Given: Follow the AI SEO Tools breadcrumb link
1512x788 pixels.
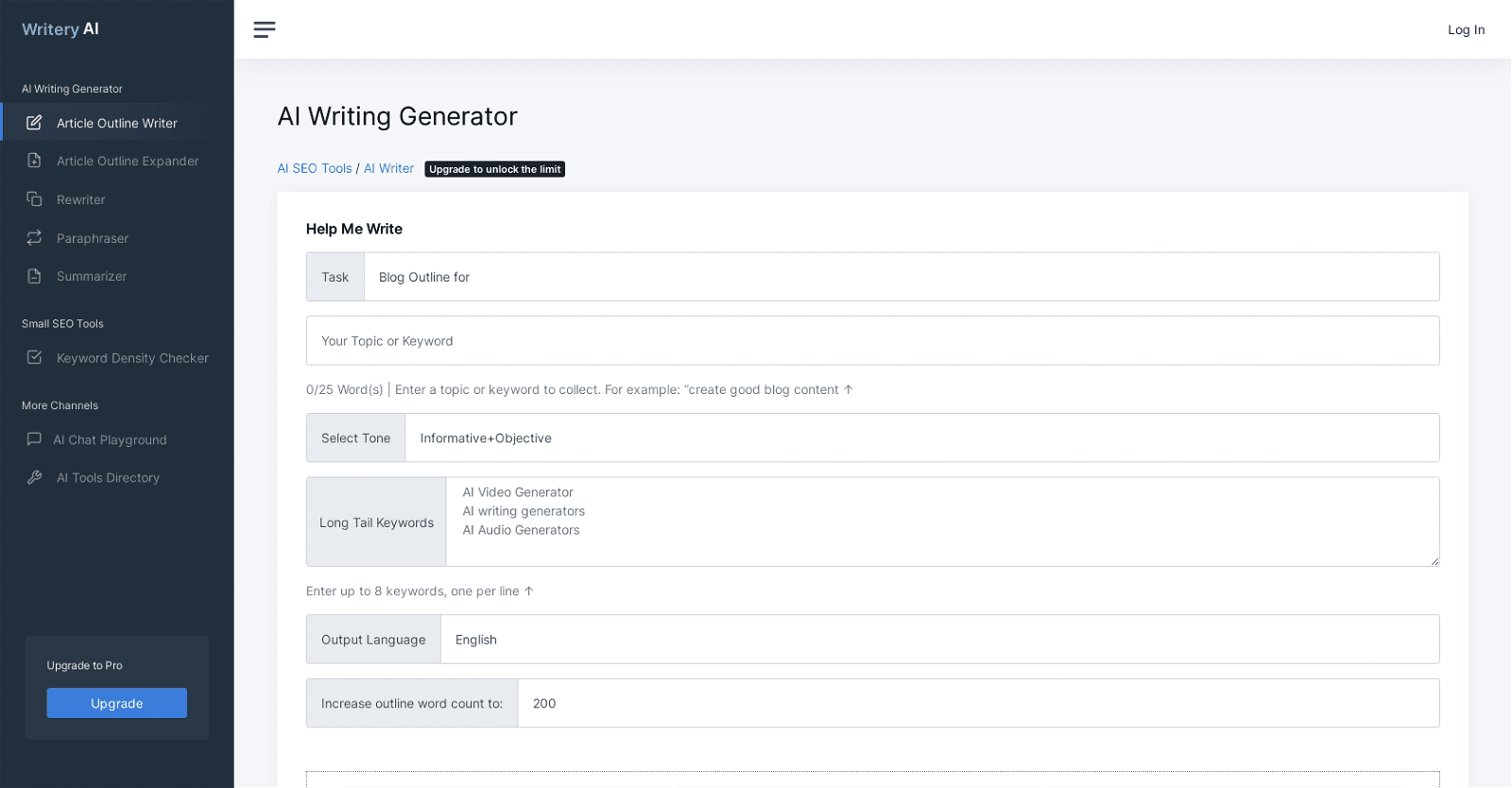Looking at the screenshot, I should 314,169.
